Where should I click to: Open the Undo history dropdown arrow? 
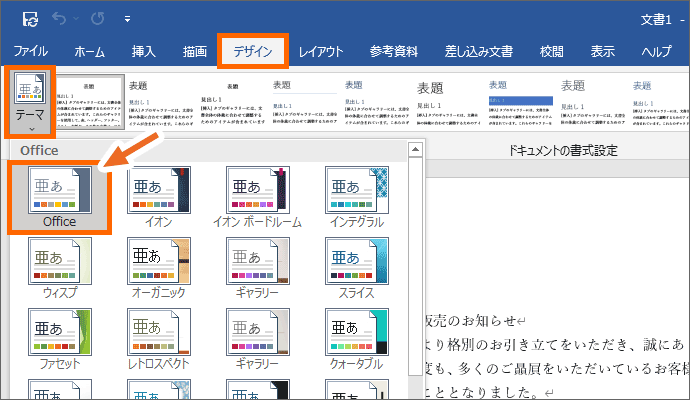(x=76, y=19)
